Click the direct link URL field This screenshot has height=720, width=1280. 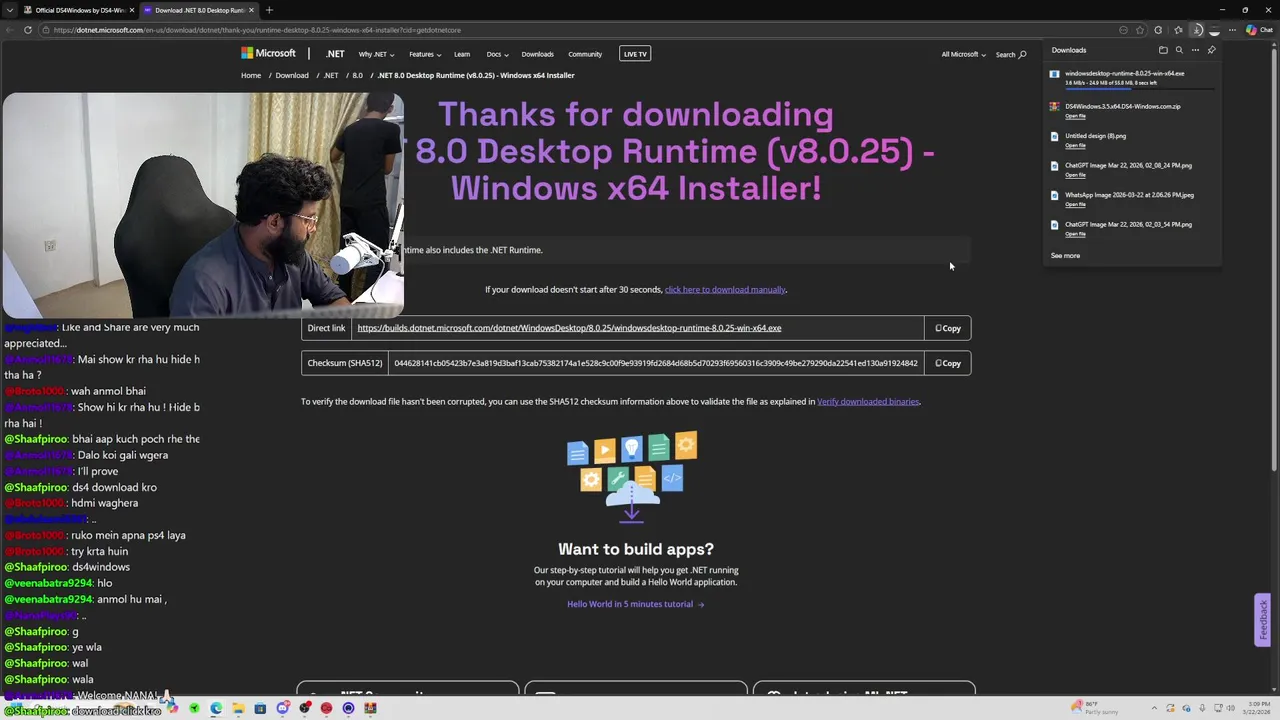click(638, 328)
